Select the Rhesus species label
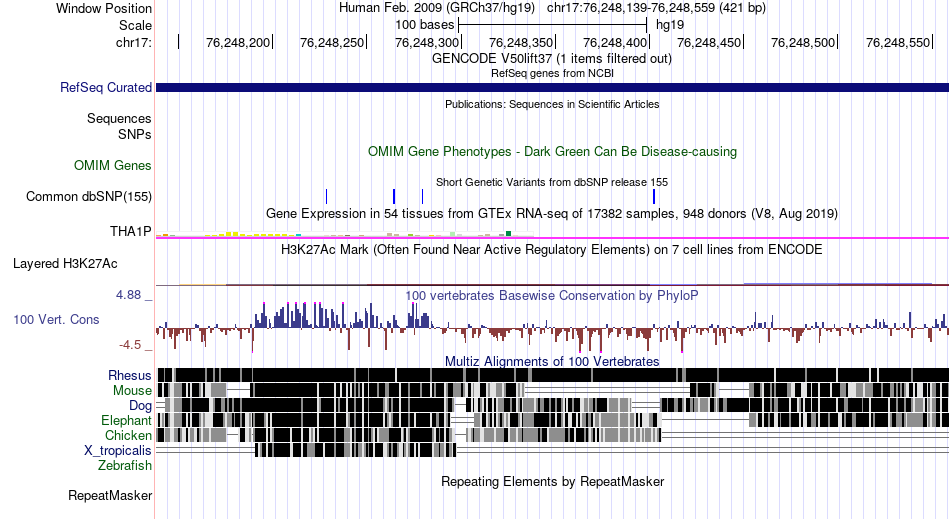Viewport: 950px width, 519px height. click(x=130, y=375)
